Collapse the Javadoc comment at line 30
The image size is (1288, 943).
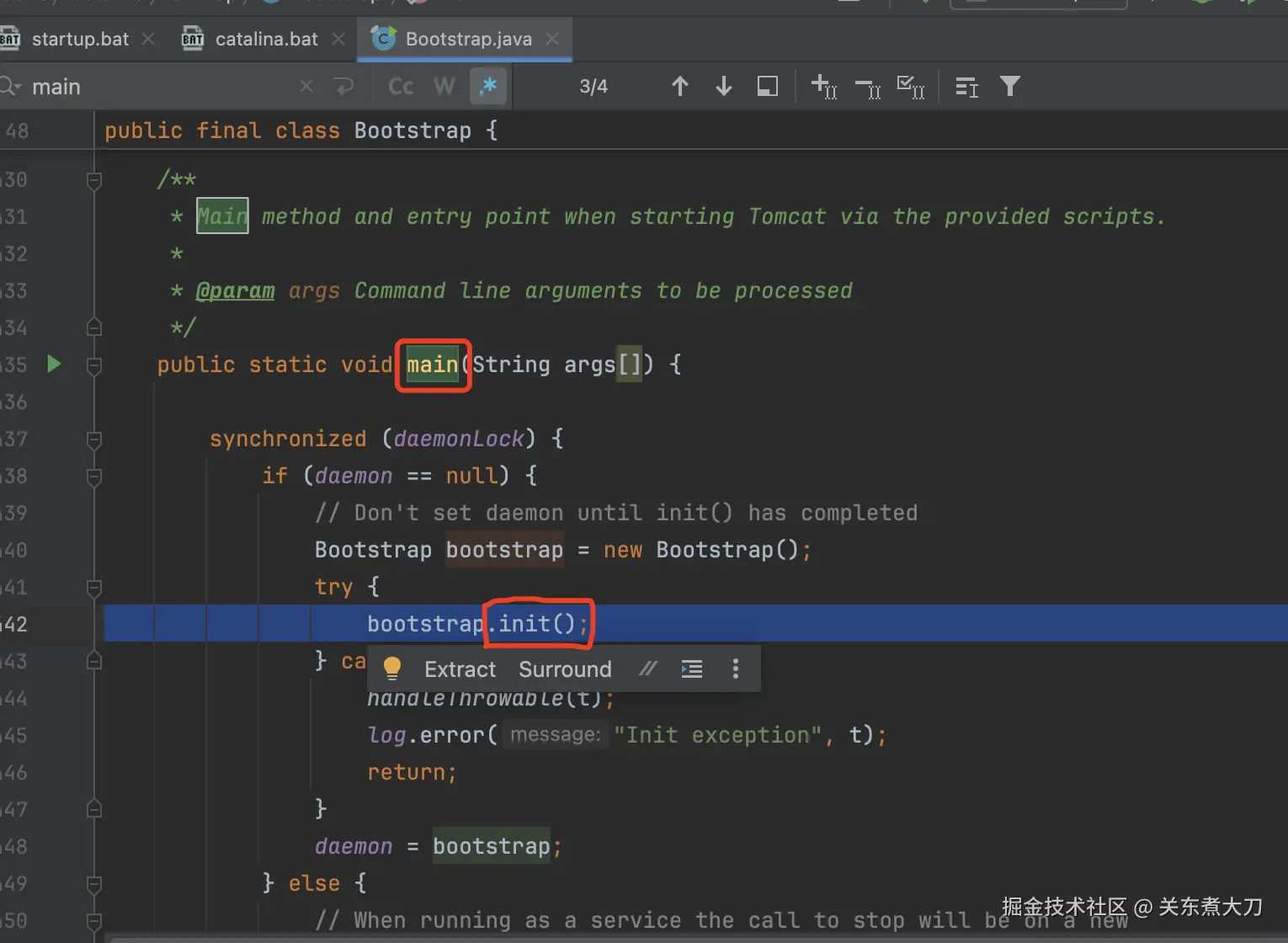[94, 179]
